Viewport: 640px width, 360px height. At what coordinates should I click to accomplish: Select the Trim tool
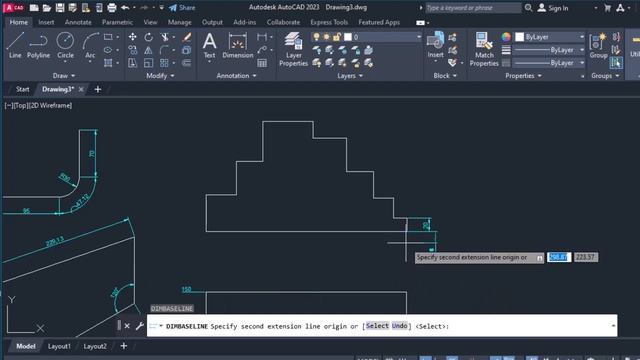point(164,37)
